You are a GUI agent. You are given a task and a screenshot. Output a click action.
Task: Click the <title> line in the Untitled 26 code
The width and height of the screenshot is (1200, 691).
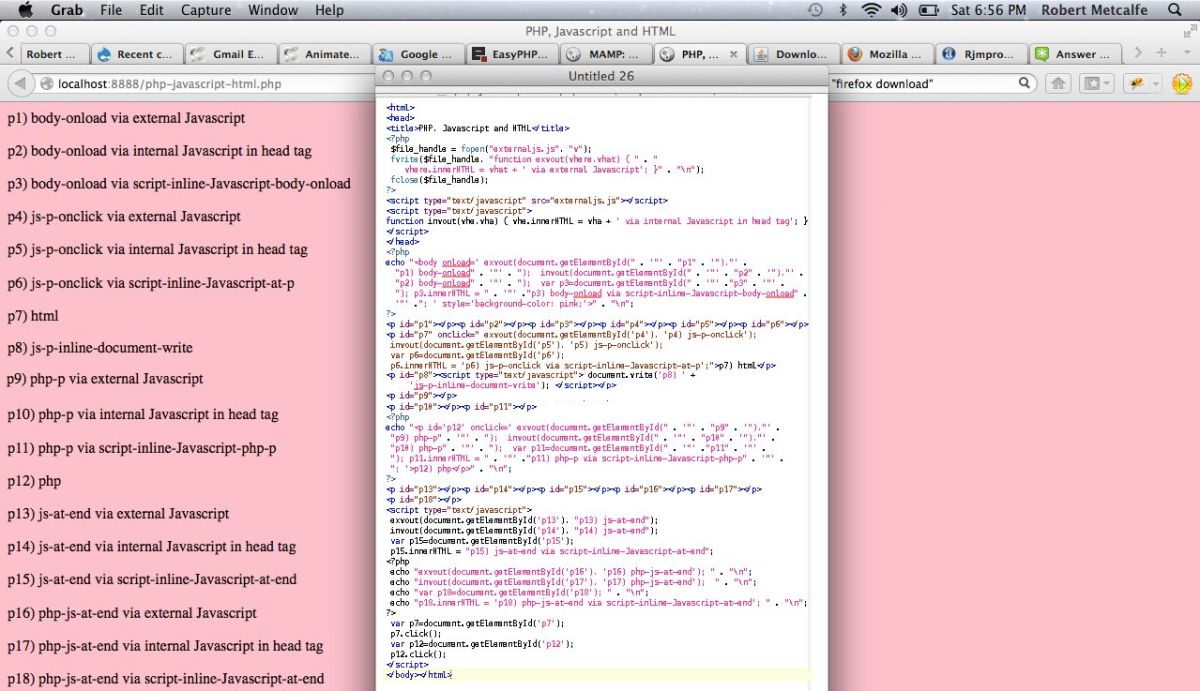[x=478, y=128]
